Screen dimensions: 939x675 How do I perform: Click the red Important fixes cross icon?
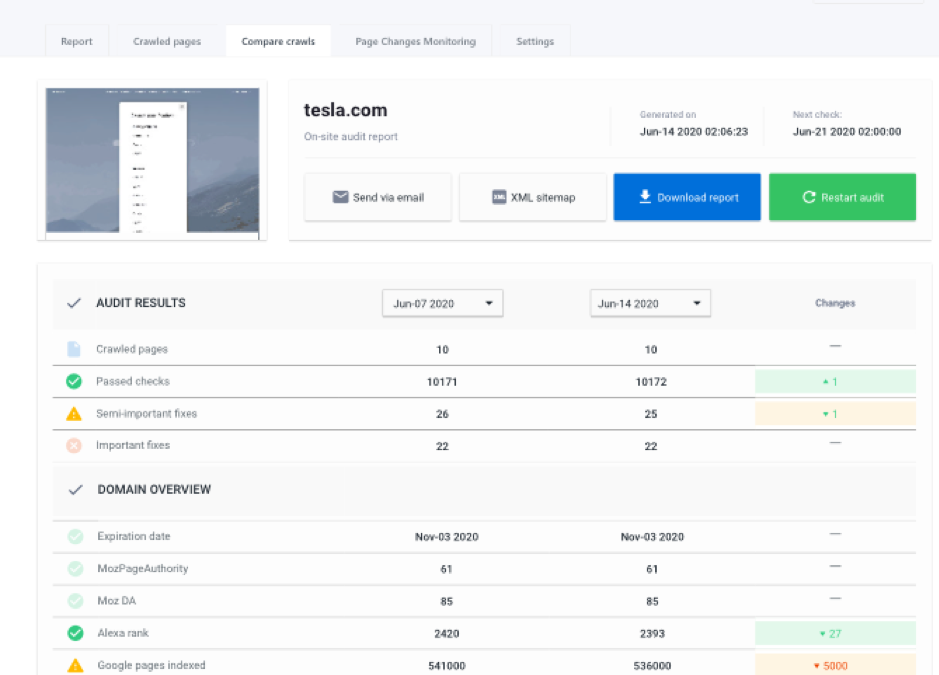pos(74,445)
